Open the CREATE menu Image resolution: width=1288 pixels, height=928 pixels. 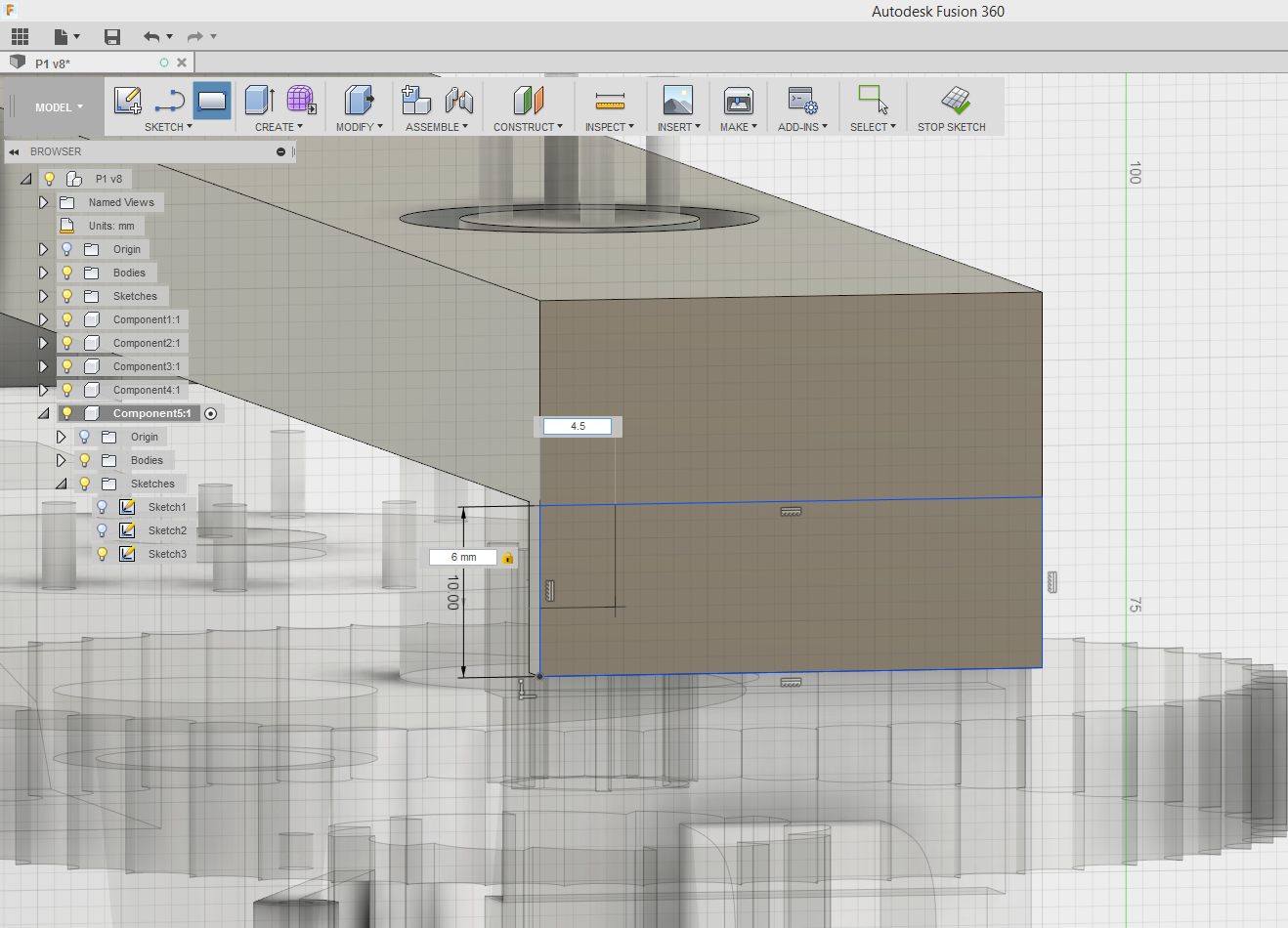point(279,127)
